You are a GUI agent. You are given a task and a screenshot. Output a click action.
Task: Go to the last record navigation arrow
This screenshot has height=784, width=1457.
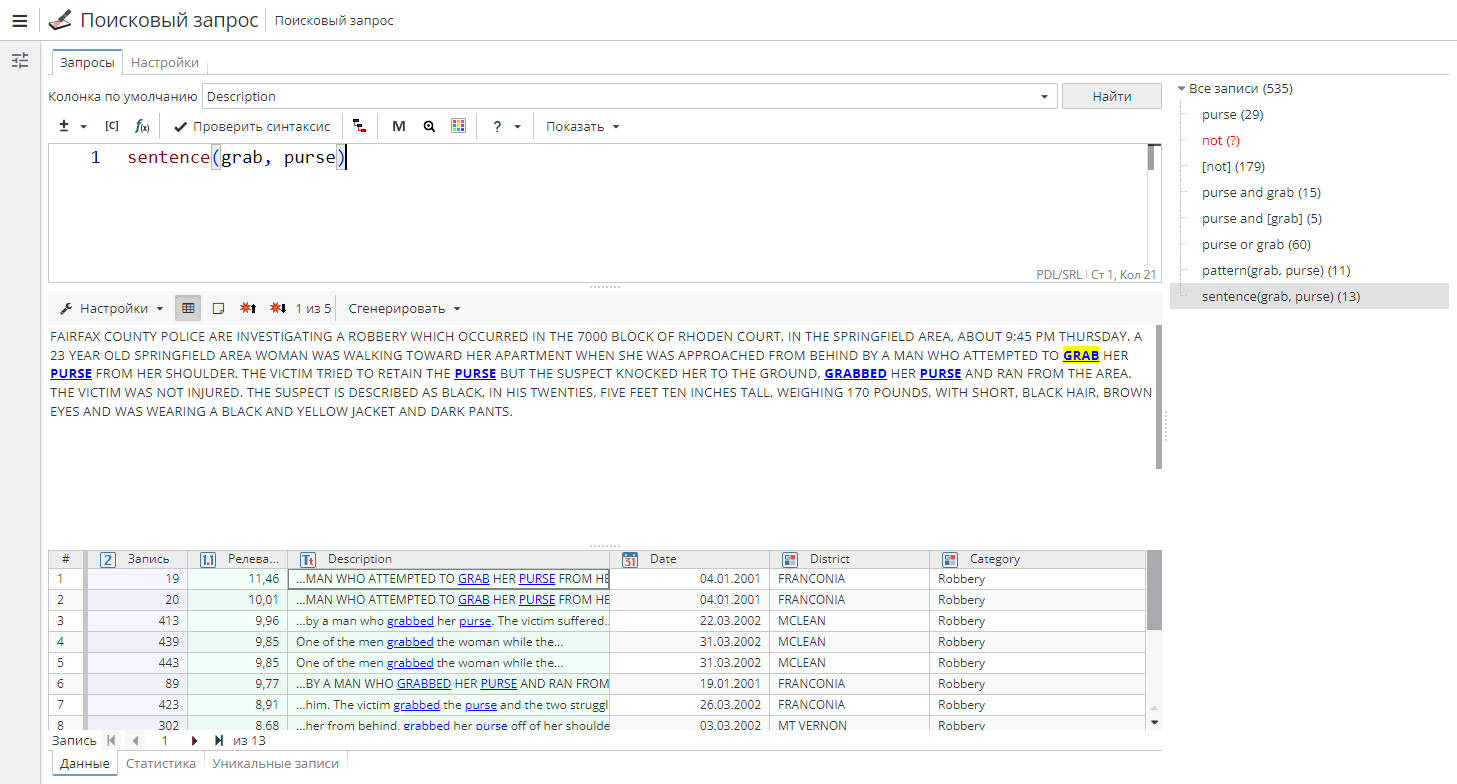[x=219, y=741]
